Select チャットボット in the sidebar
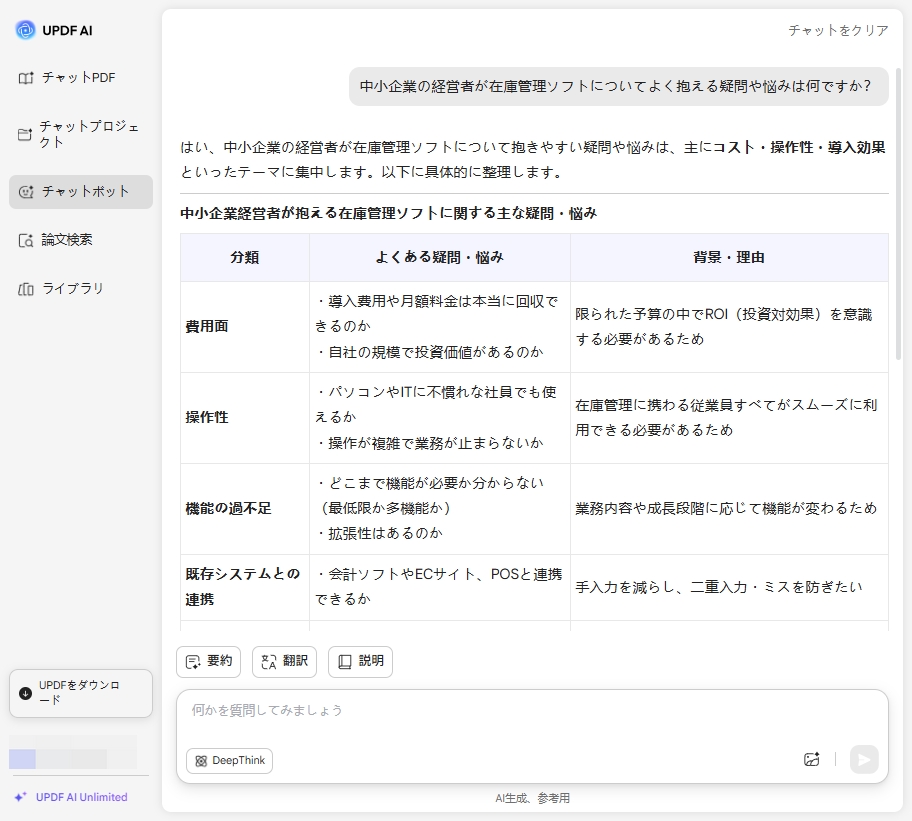Viewport: 912px width, 821px height. [81, 192]
